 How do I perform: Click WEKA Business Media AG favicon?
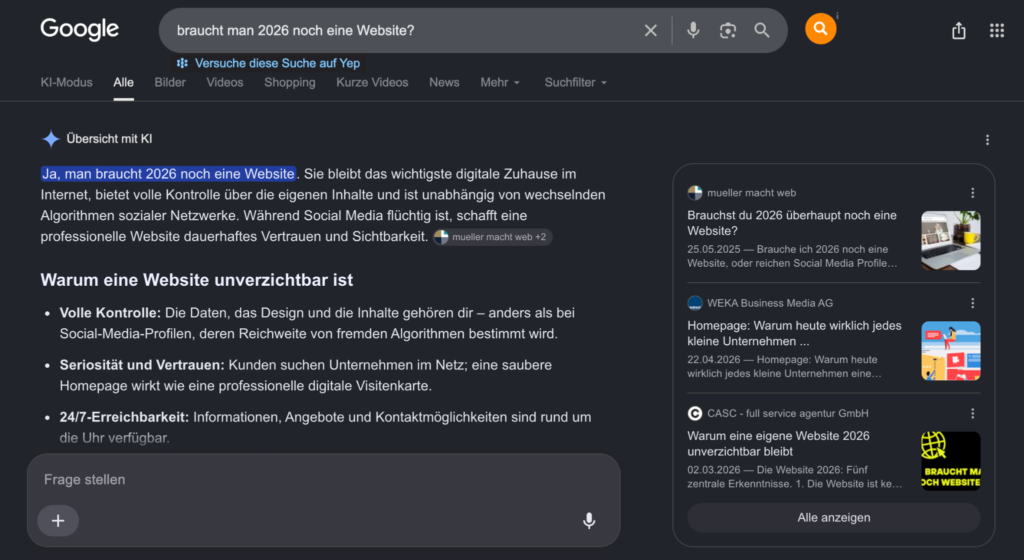pyautogui.click(x=695, y=303)
